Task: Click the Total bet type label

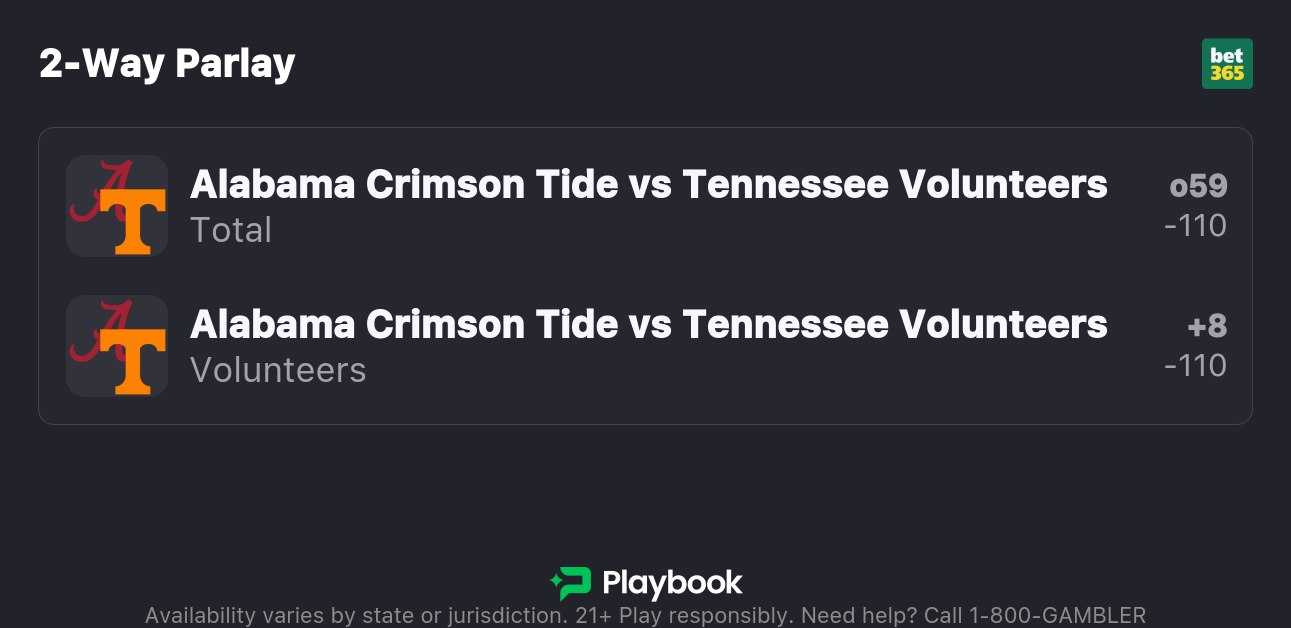Action: click(231, 230)
